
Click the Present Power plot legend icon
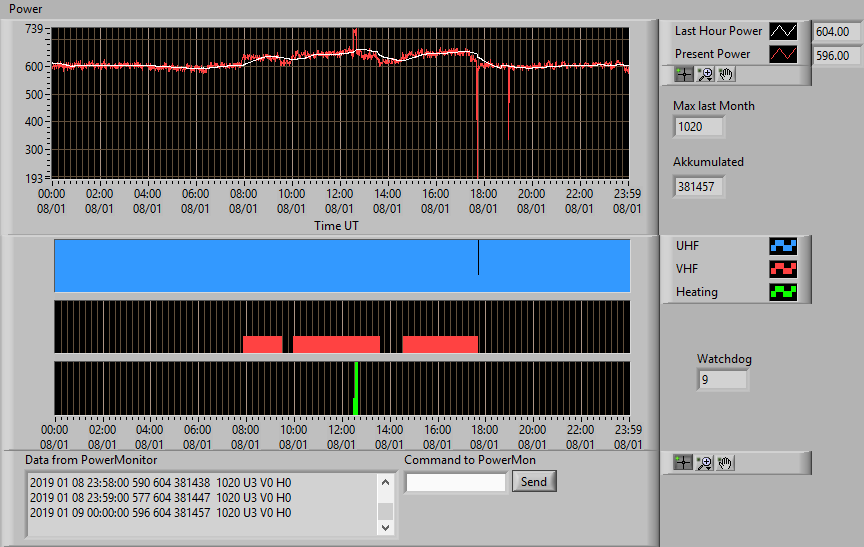click(783, 54)
